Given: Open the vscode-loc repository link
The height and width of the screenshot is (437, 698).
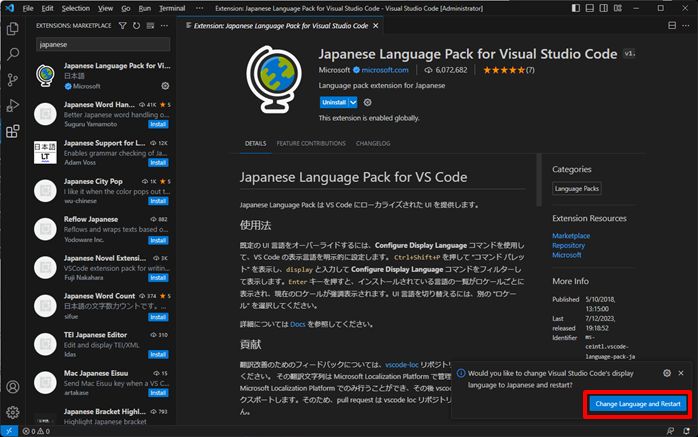Looking at the screenshot, I should pos(402,364).
